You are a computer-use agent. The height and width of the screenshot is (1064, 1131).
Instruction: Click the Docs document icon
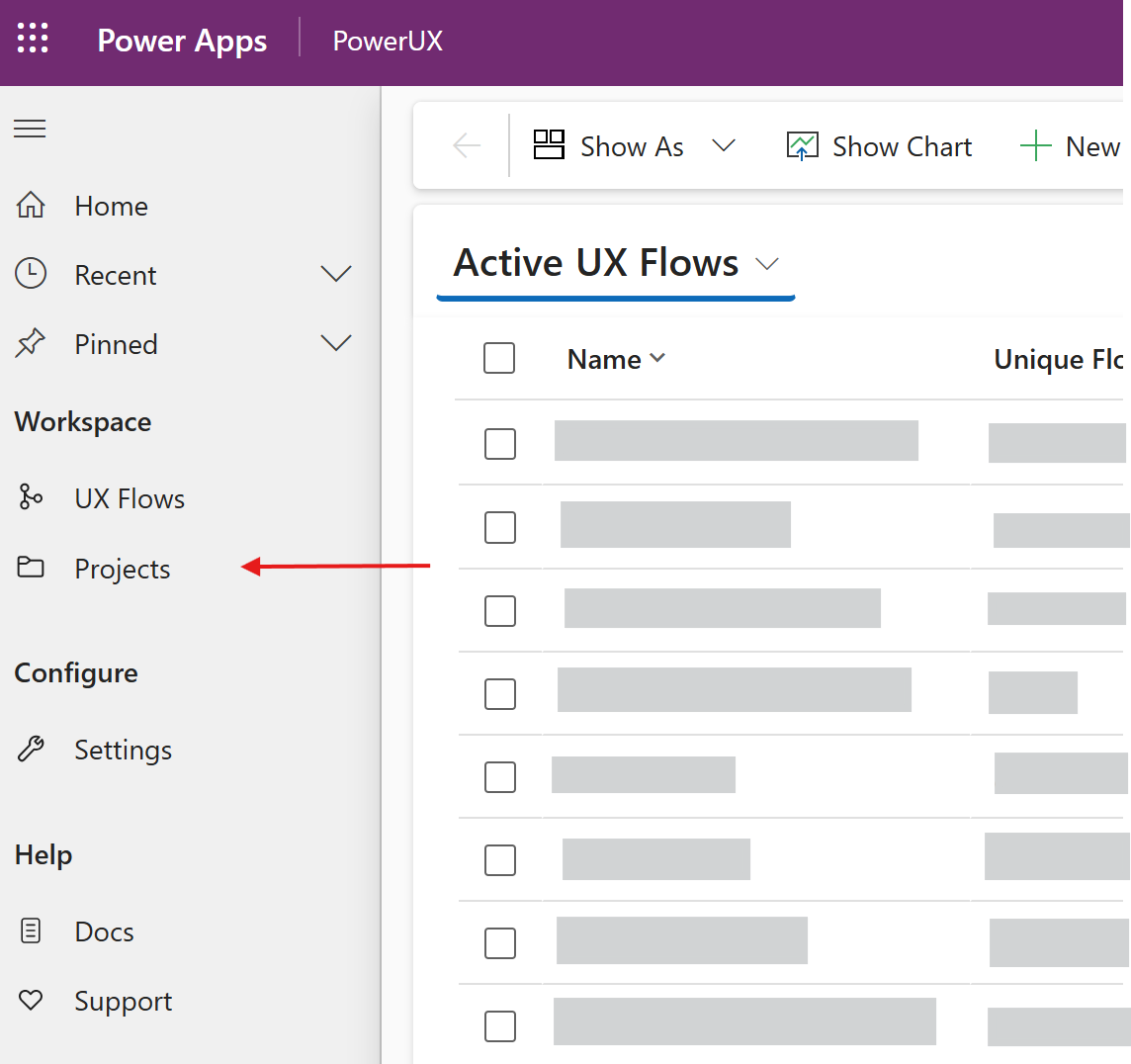click(31, 931)
